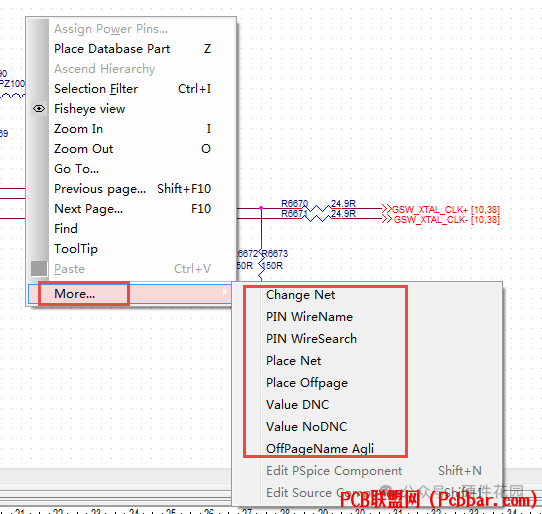Select Previous page... menu entry
The width and height of the screenshot is (542, 514).
pos(131,189)
